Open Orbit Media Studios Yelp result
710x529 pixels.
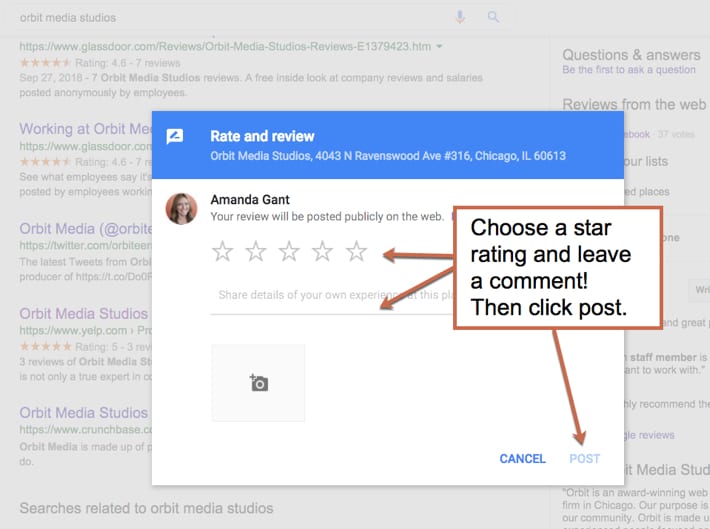coord(84,313)
